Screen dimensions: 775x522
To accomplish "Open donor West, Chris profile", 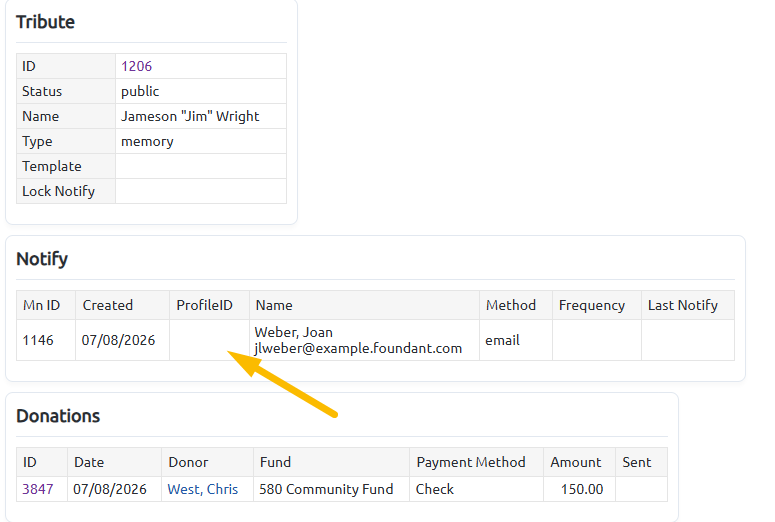I will click(203, 489).
